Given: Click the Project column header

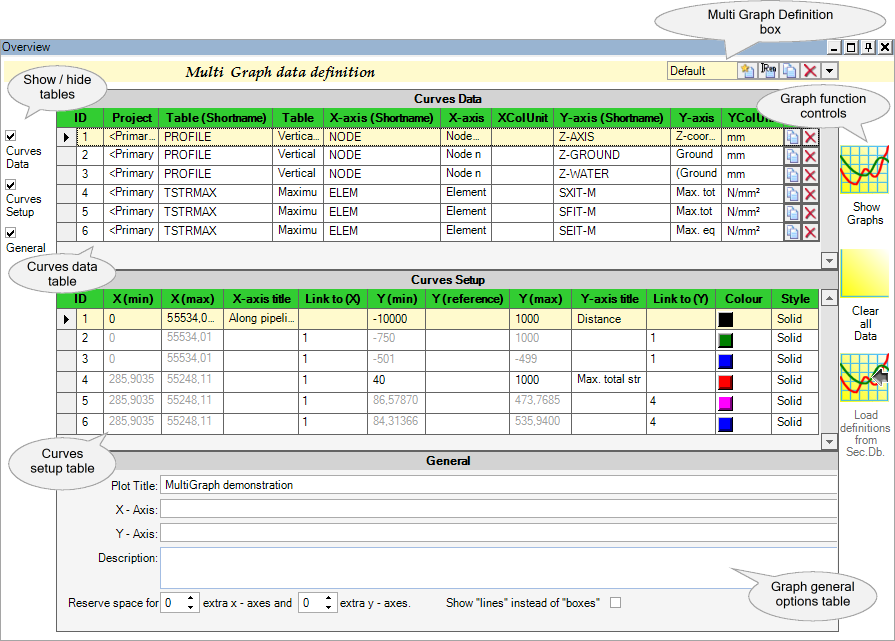Looking at the screenshot, I should (x=132, y=118).
